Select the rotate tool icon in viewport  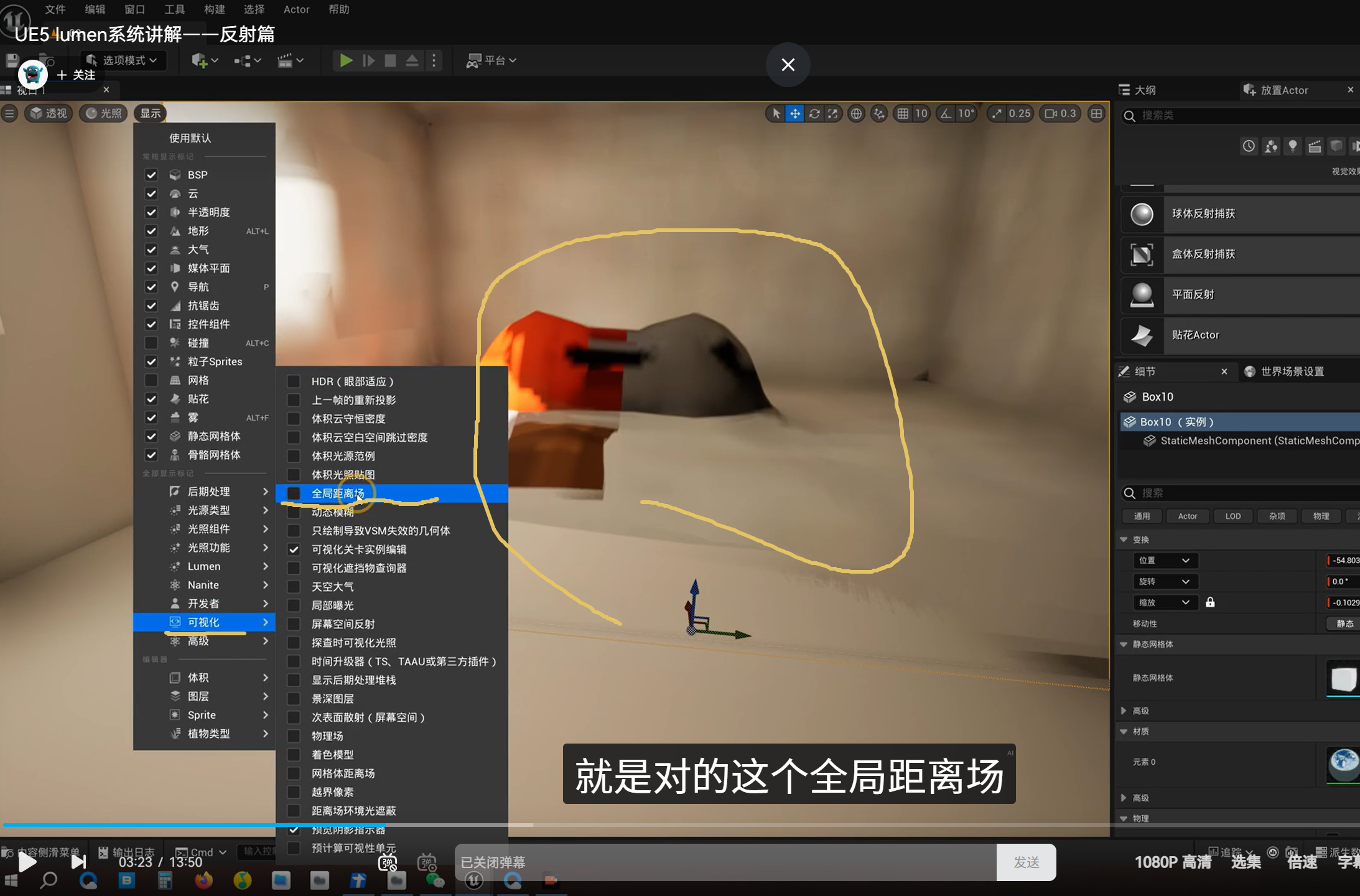(x=814, y=113)
